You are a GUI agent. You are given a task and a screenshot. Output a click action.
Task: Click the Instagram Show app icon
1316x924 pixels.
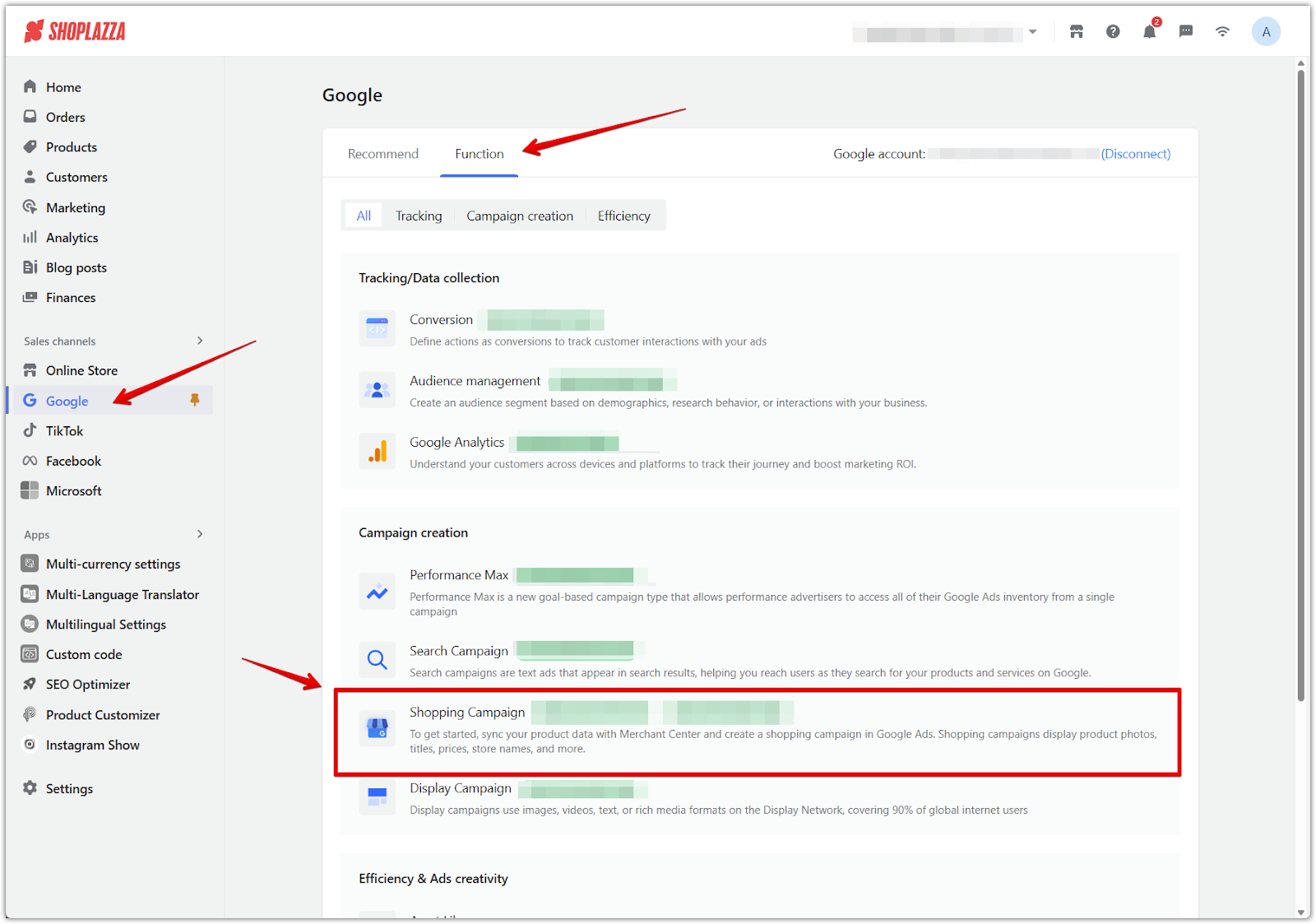30,744
